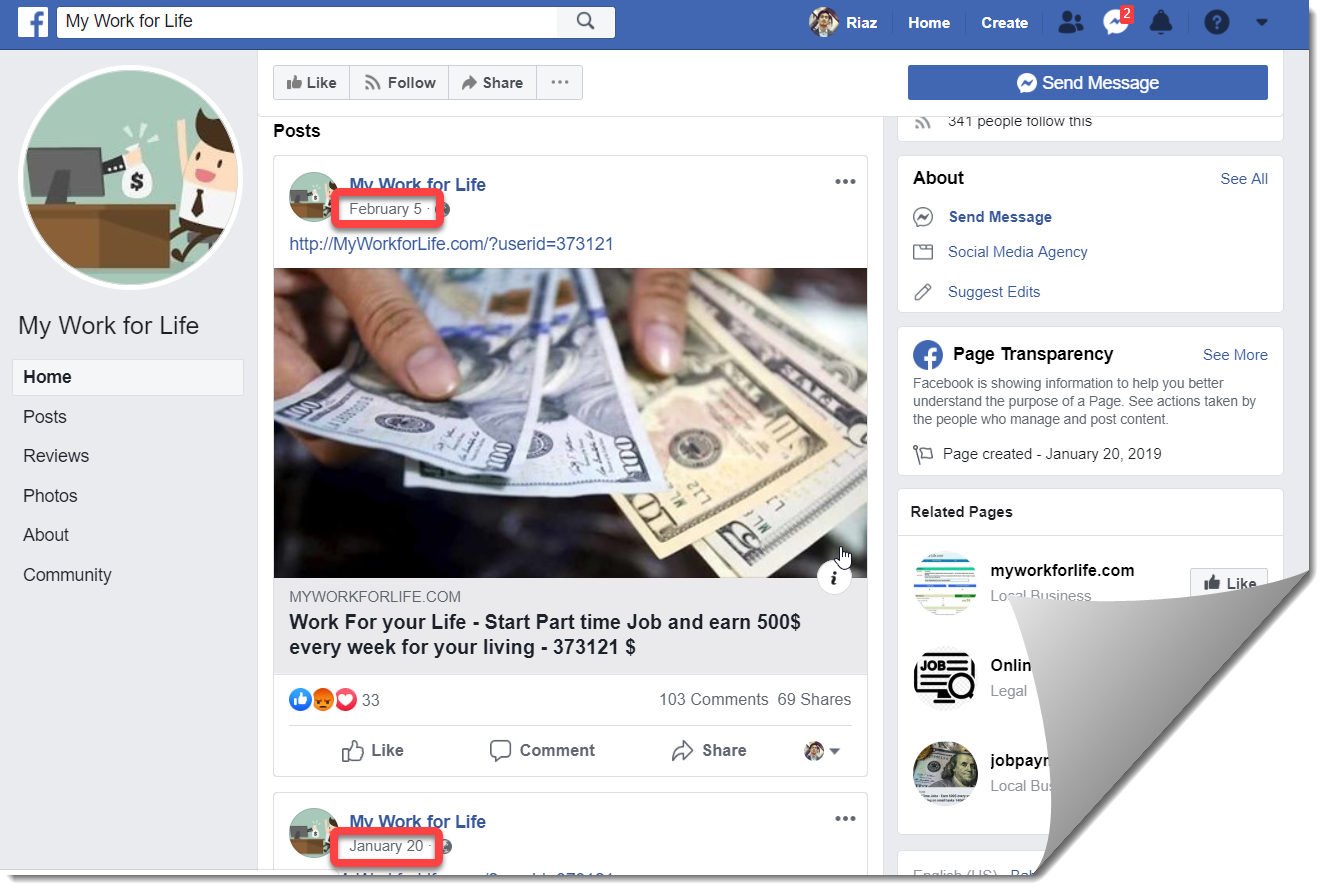Click Suggest Edits link

point(994,292)
